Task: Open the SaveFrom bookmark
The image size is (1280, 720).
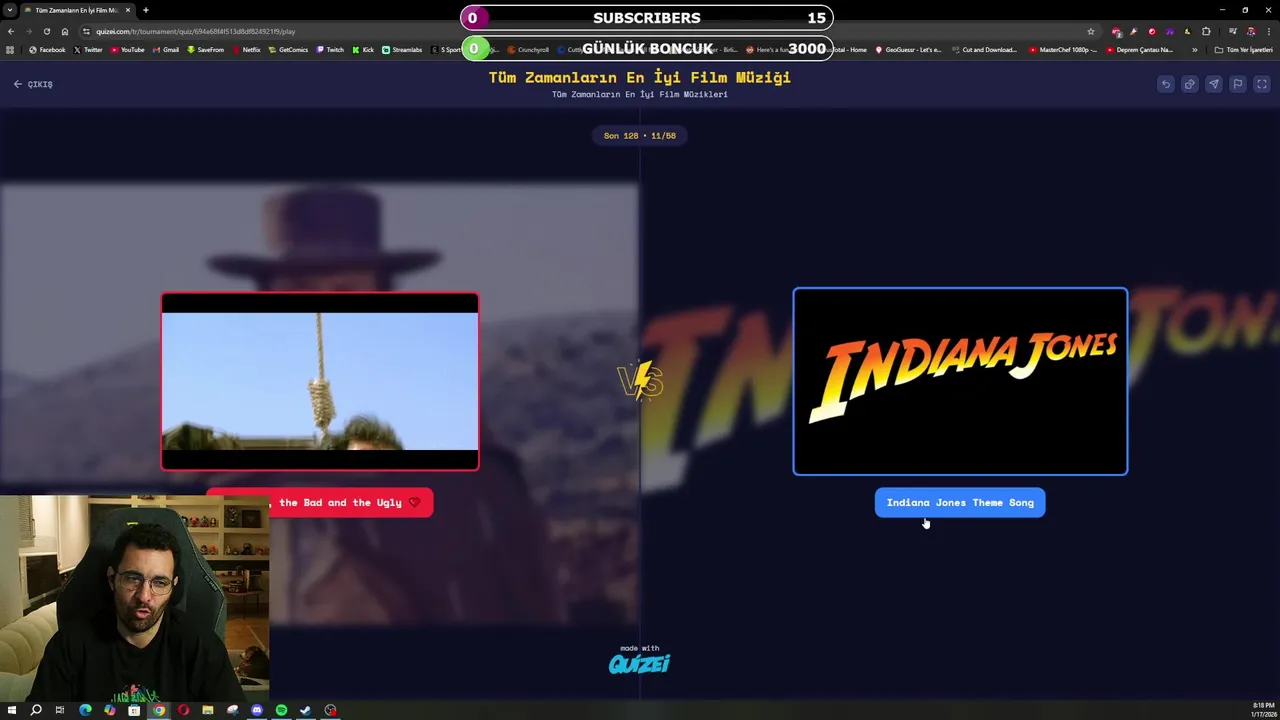Action: [206, 50]
